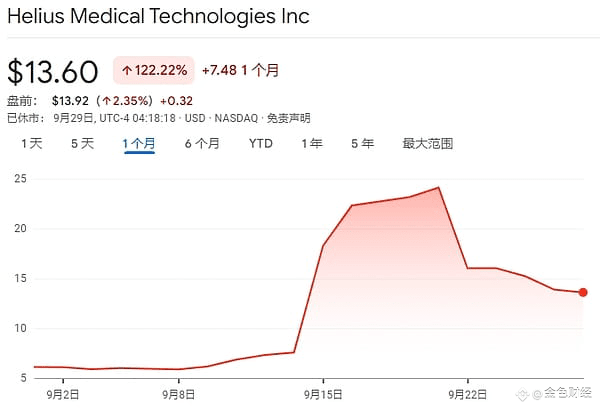Click the red end-point marker on chart

[583, 292]
